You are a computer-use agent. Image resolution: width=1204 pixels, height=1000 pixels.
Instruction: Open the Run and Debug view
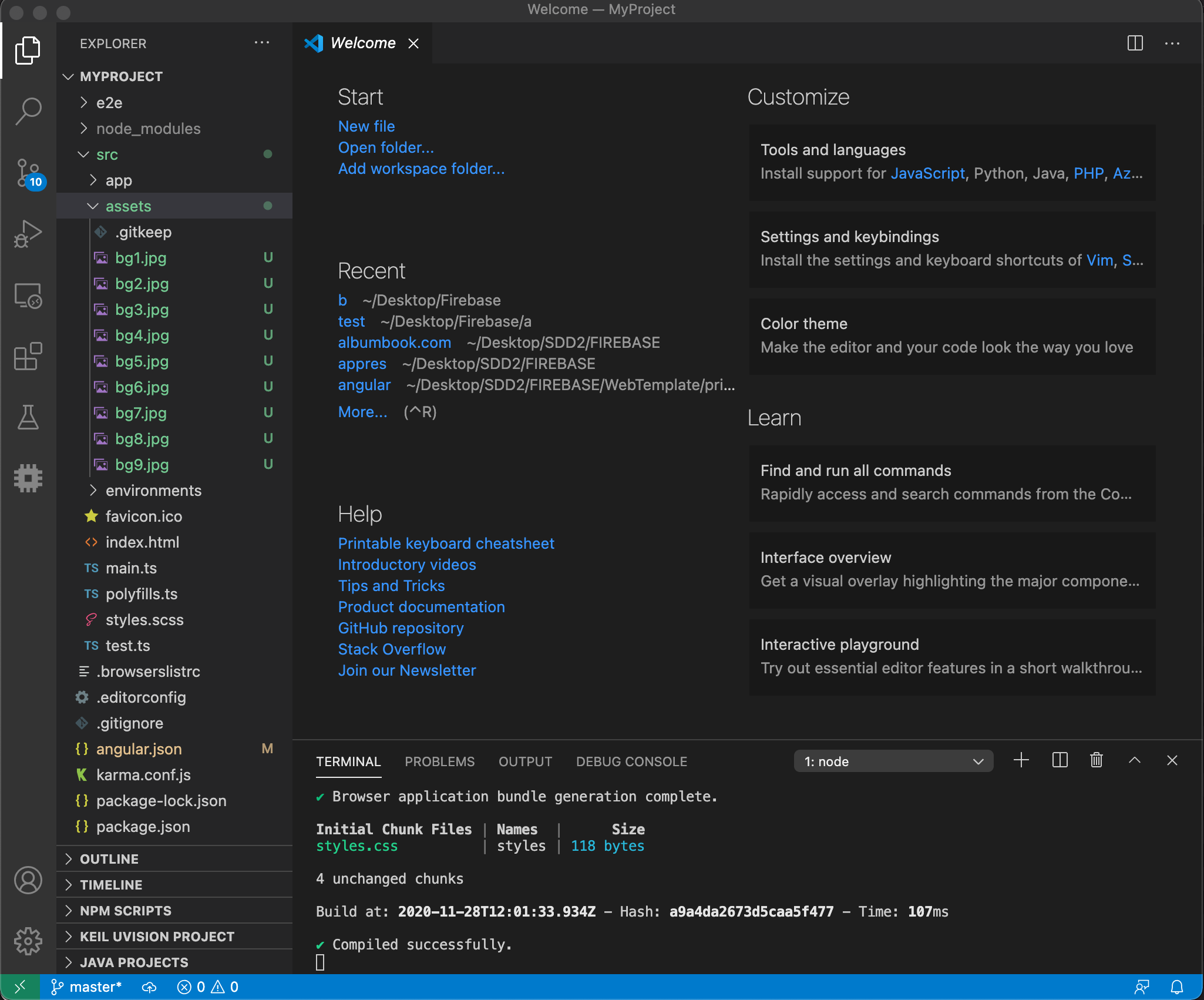(x=28, y=234)
